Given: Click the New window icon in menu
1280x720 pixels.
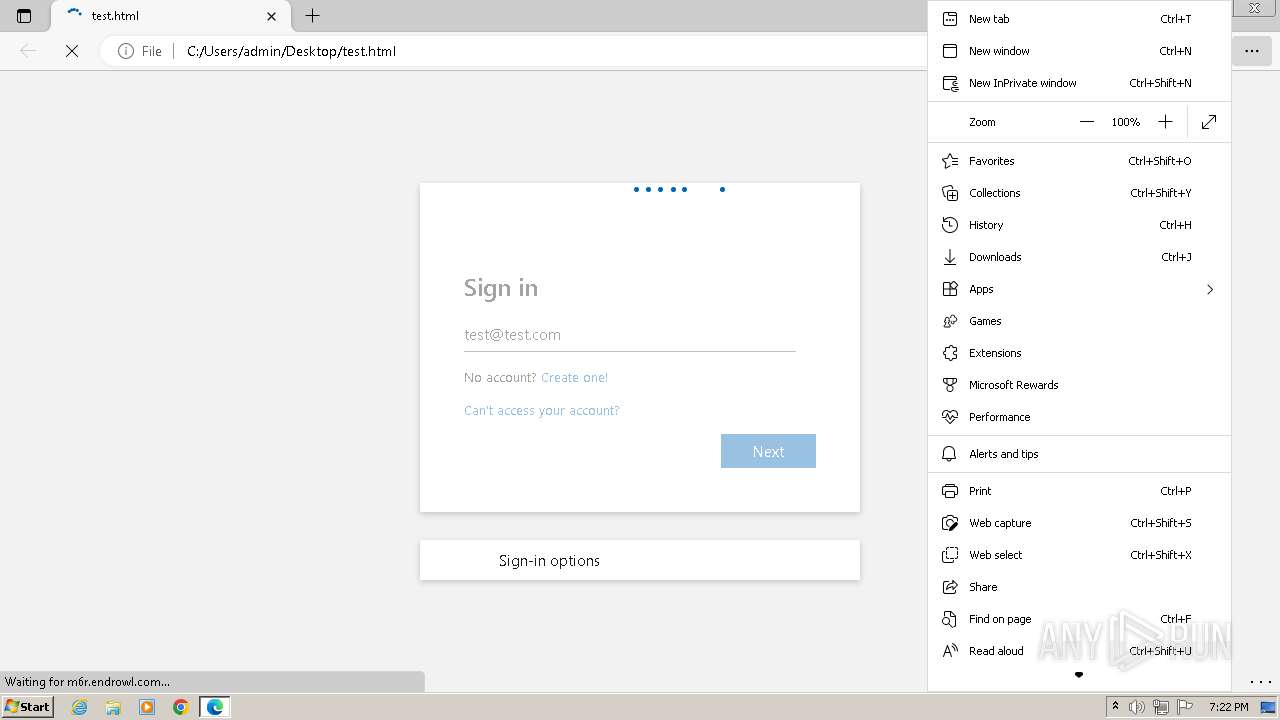Looking at the screenshot, I should pyautogui.click(x=950, y=51).
